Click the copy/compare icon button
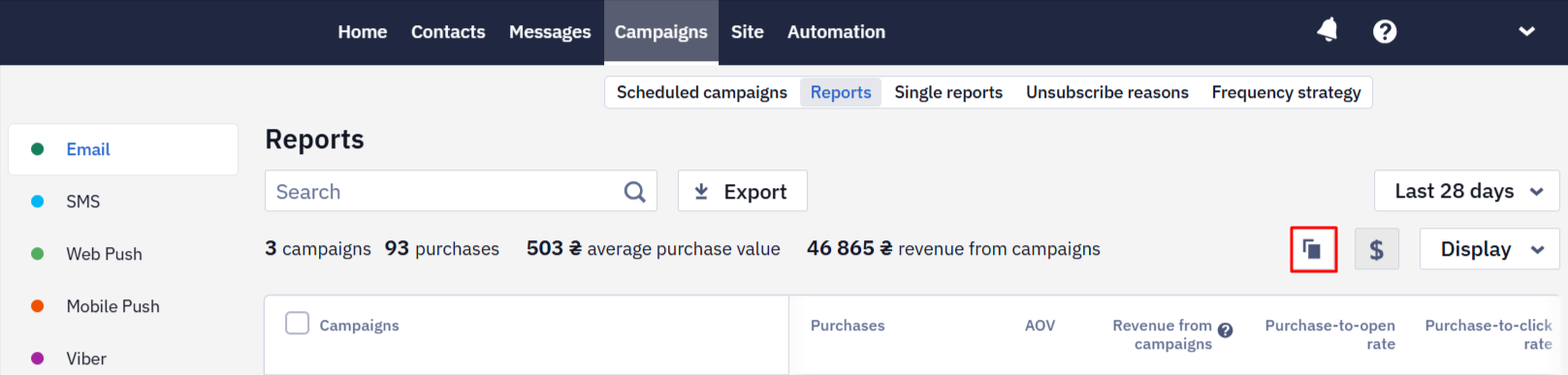 pyautogui.click(x=1313, y=250)
